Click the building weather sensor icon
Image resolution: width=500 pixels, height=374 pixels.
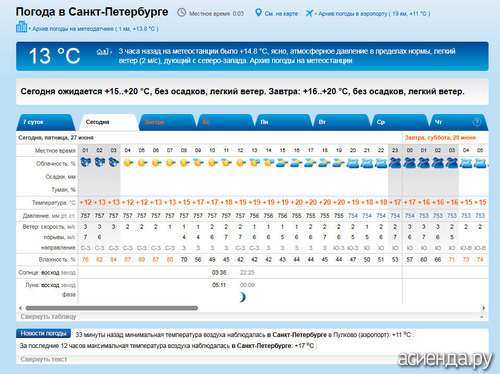(x=21, y=27)
